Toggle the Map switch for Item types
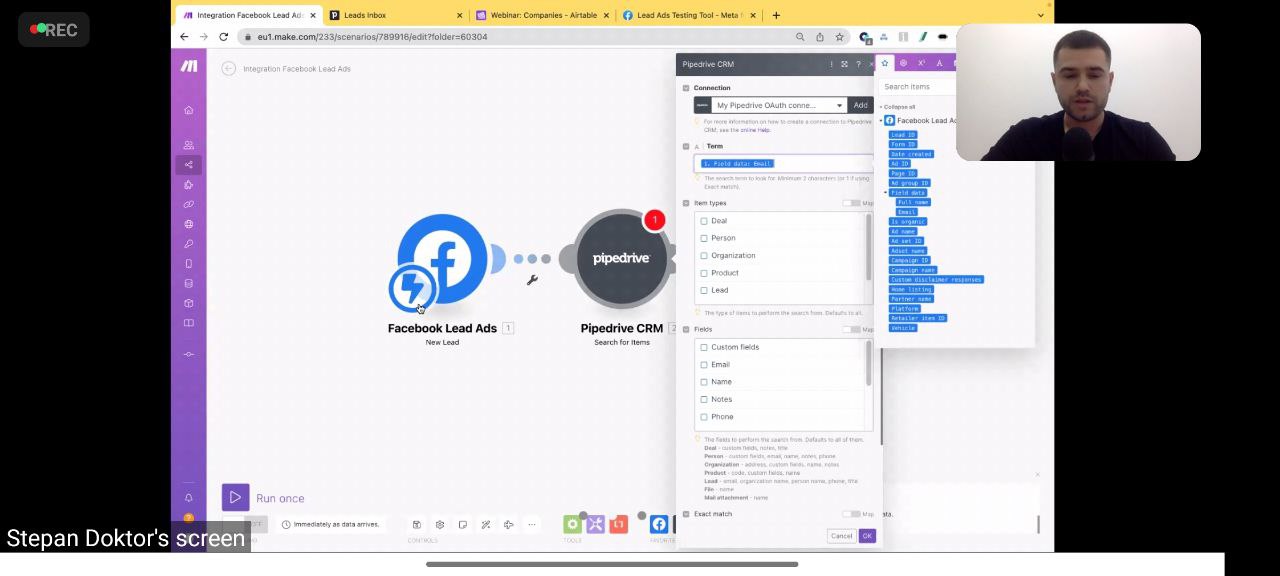This screenshot has width=1280, height=576. [x=850, y=203]
